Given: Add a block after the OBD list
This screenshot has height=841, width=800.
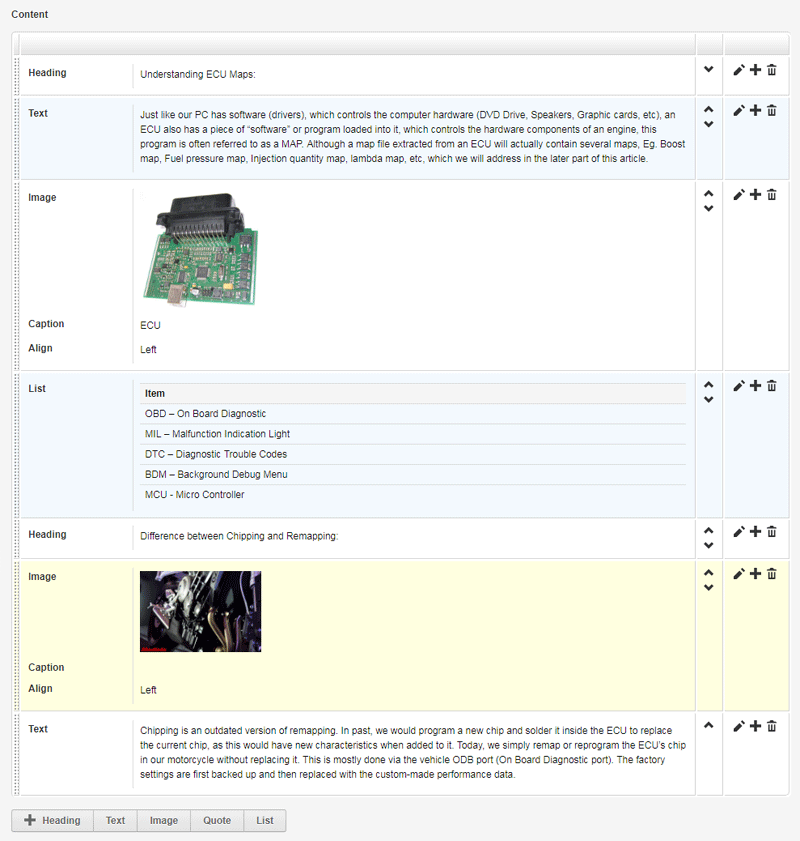Looking at the screenshot, I should [x=755, y=386].
